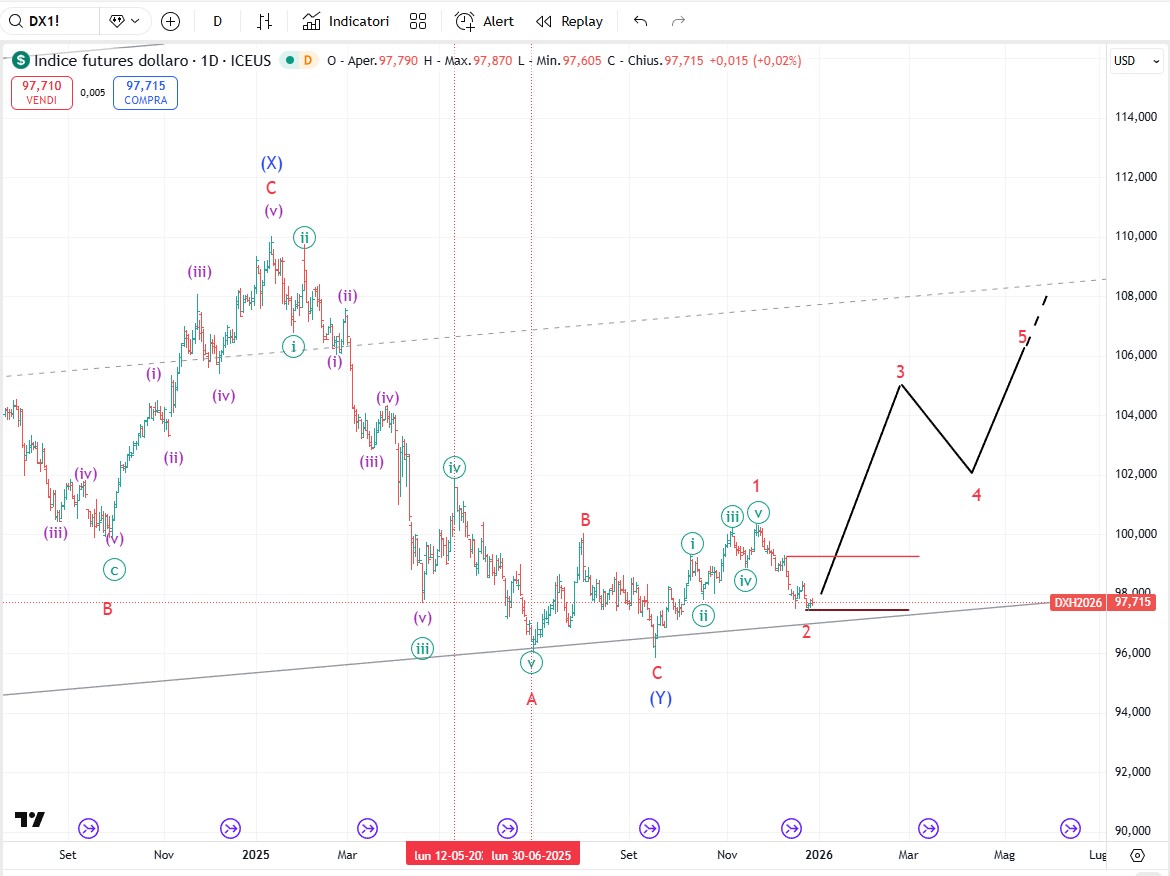Open contract roll marker near Set 2025

pos(649,828)
